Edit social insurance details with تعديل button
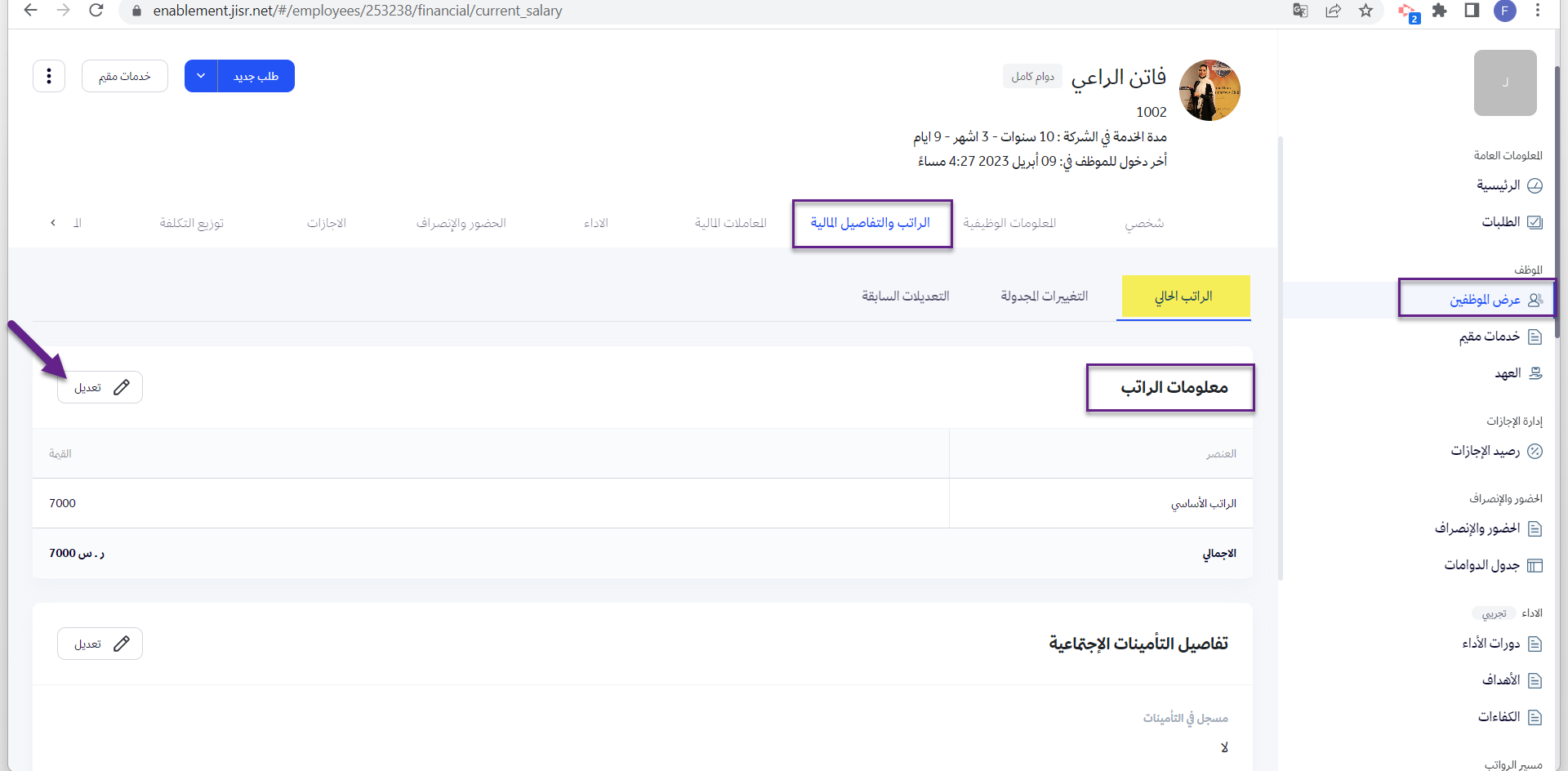This screenshot has width=1568, height=771. click(100, 644)
